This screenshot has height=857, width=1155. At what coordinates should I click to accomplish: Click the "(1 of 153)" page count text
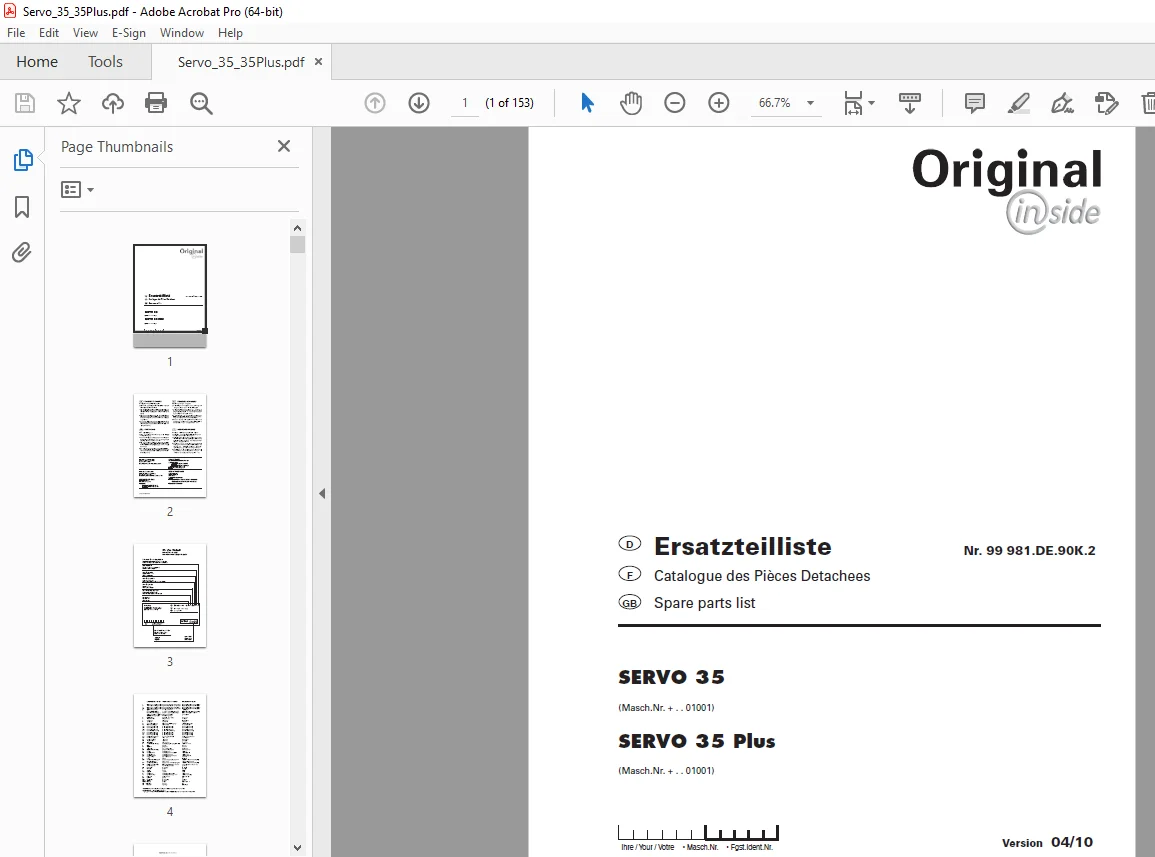point(509,103)
